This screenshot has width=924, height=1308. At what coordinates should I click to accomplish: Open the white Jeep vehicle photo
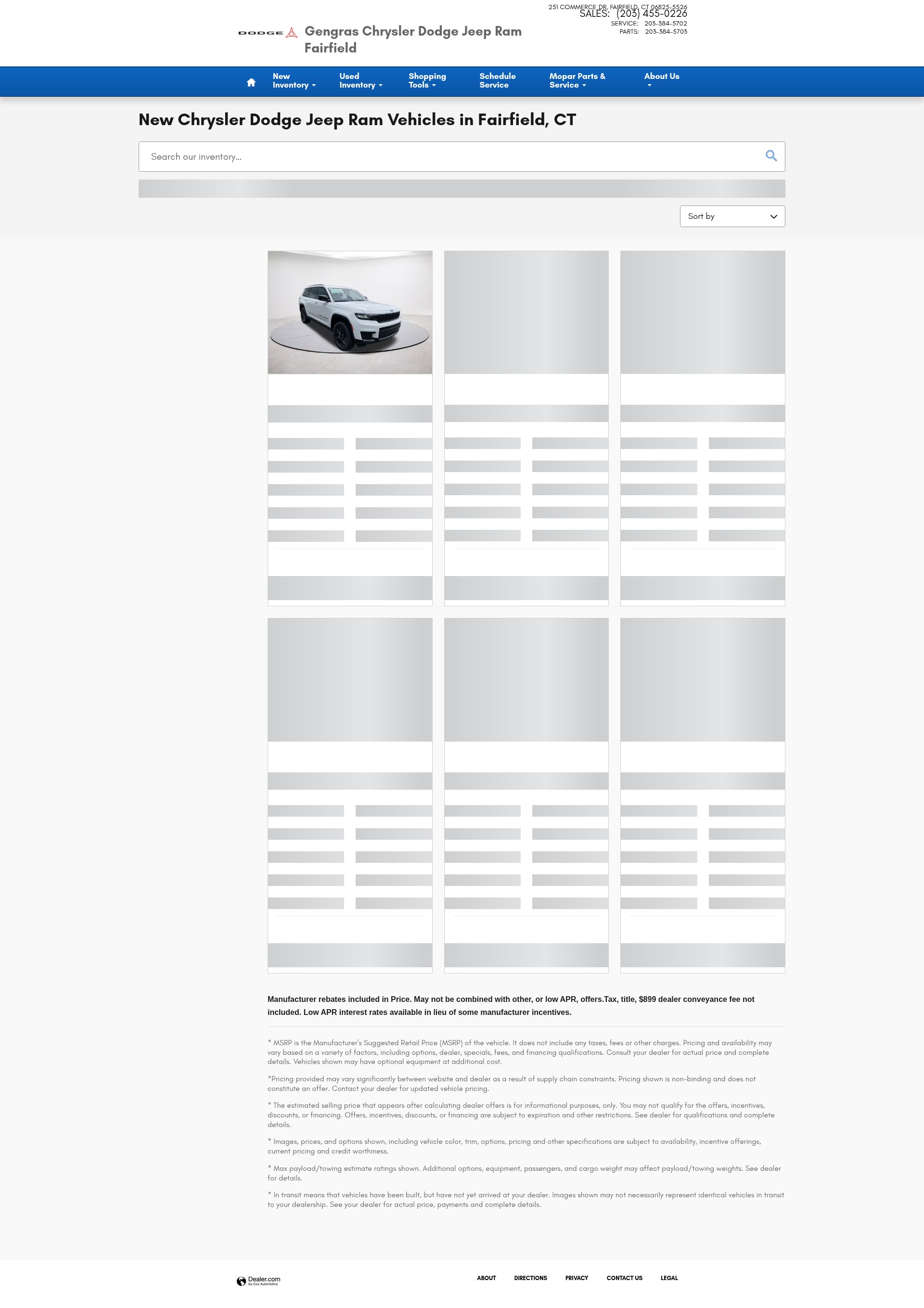click(350, 312)
